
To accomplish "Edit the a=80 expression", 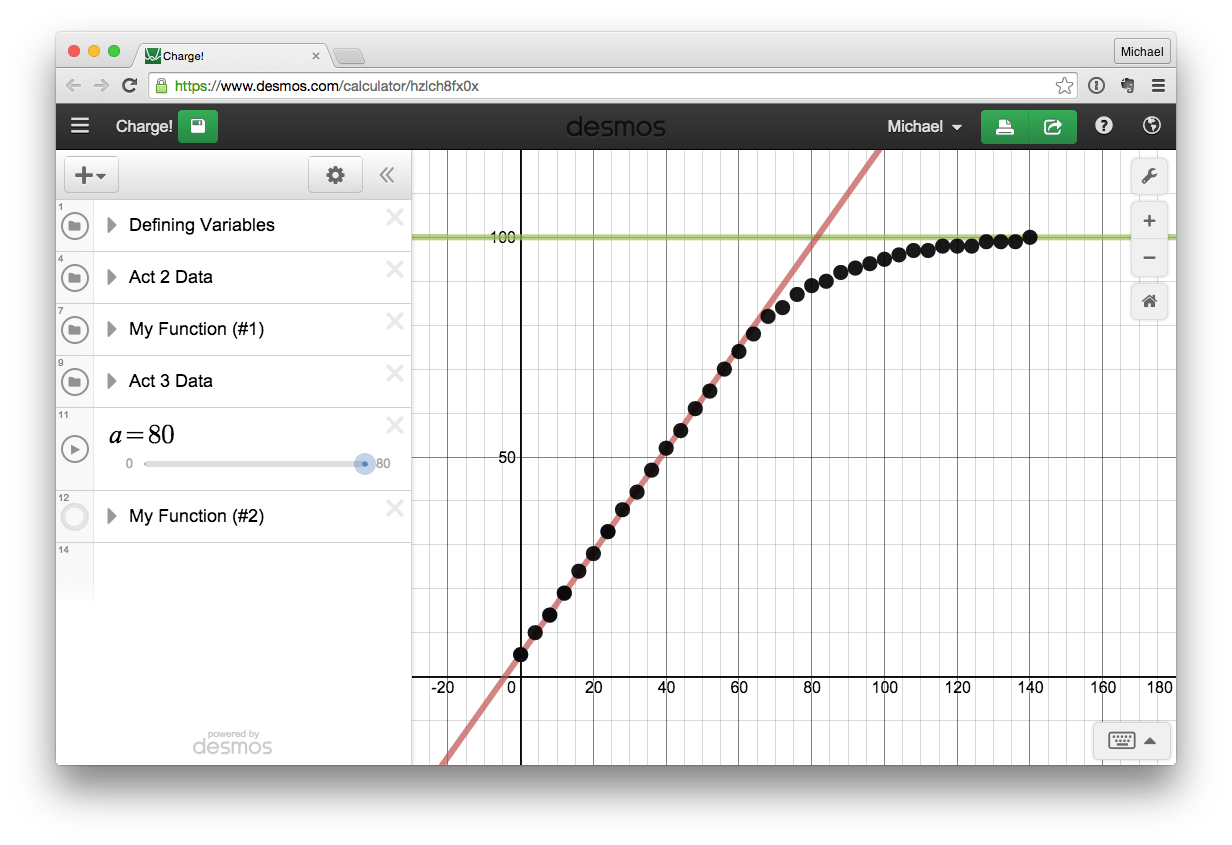I will tap(142, 434).
